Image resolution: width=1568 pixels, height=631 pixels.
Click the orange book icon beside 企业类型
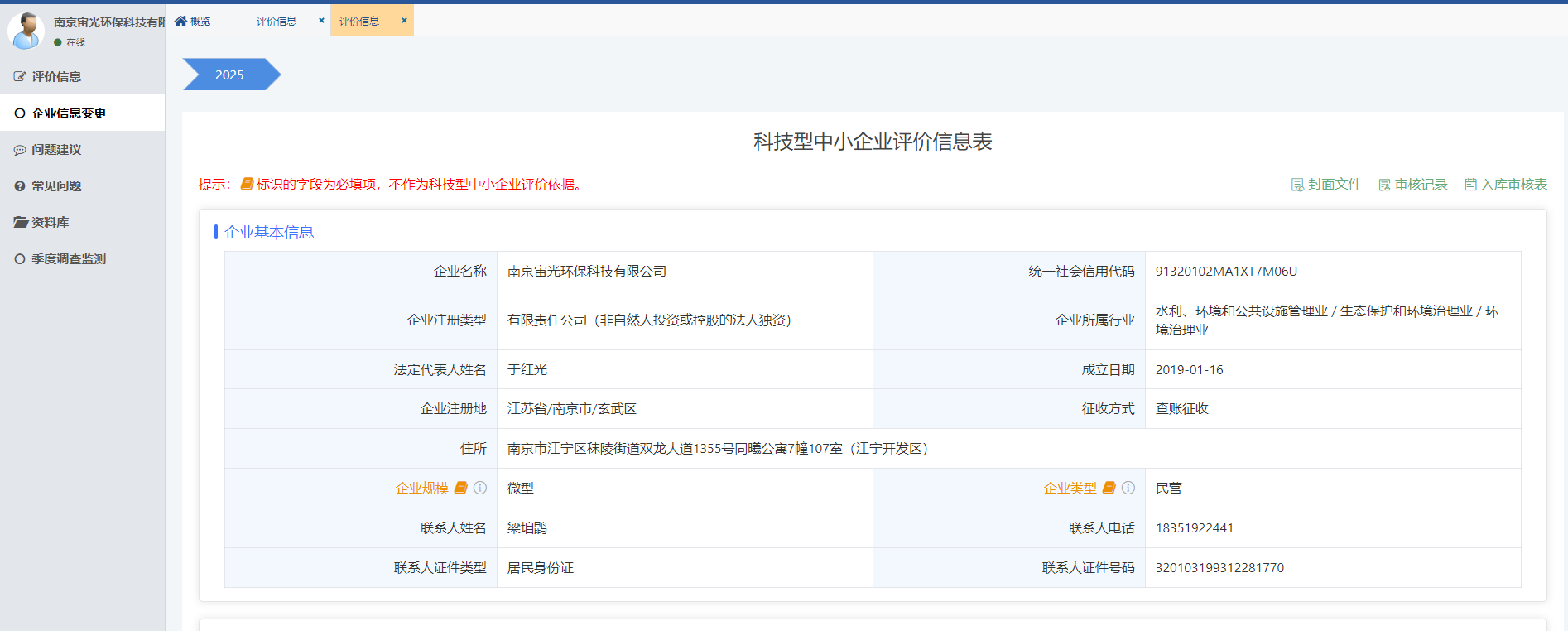click(1109, 488)
